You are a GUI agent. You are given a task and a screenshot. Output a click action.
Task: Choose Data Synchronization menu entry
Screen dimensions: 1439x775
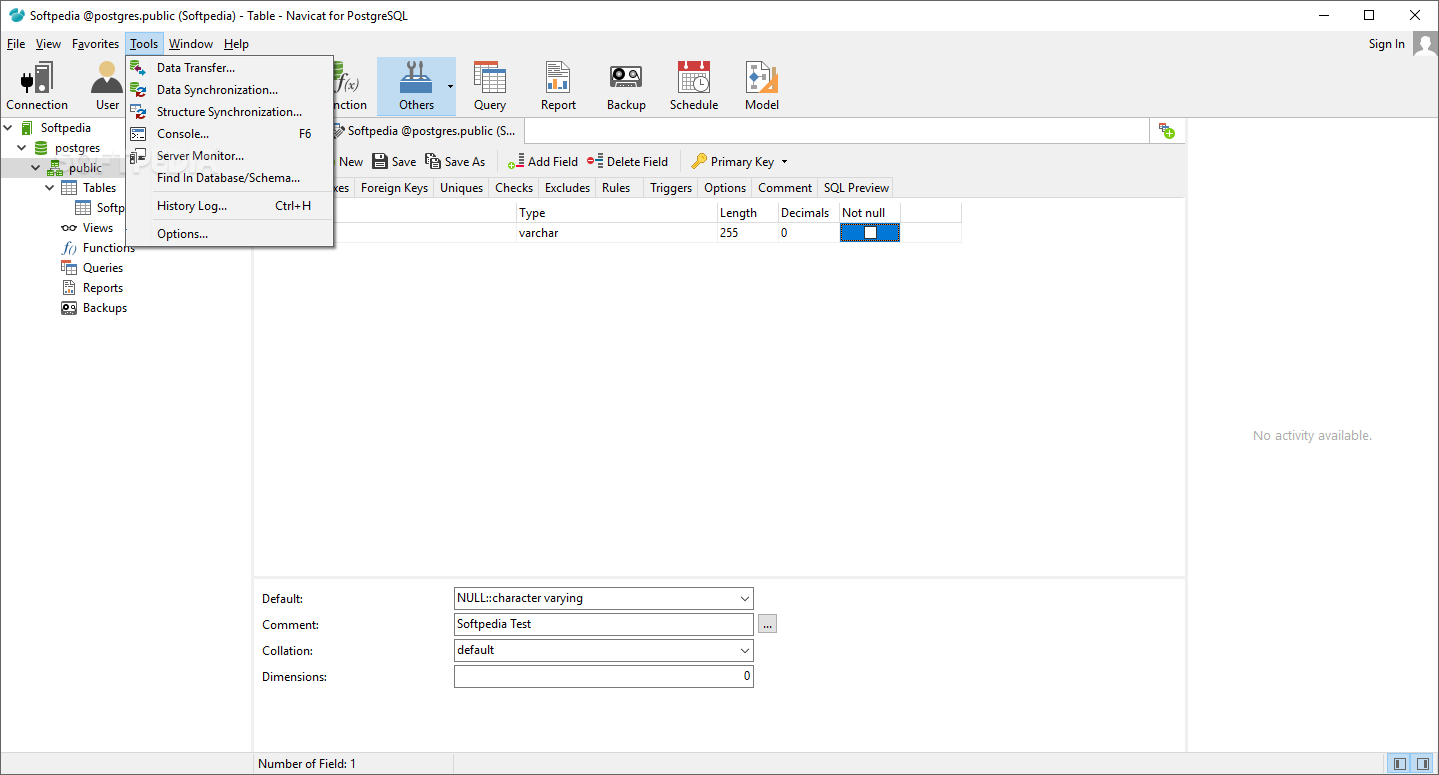point(229,90)
